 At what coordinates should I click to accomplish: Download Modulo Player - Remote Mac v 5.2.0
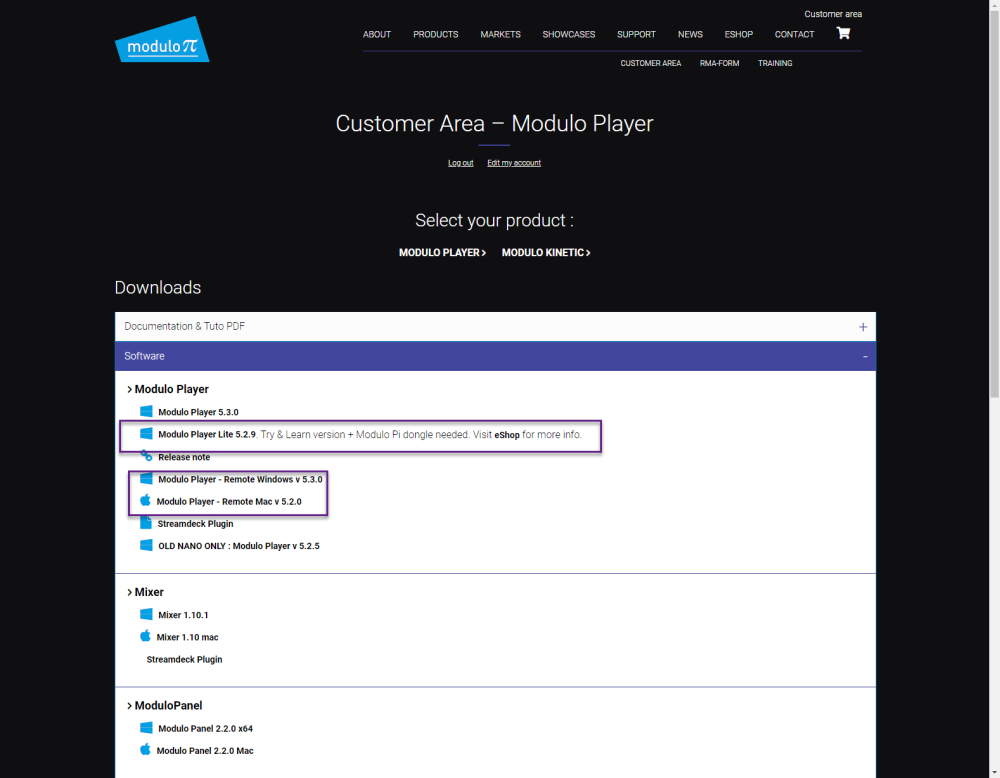[229, 501]
